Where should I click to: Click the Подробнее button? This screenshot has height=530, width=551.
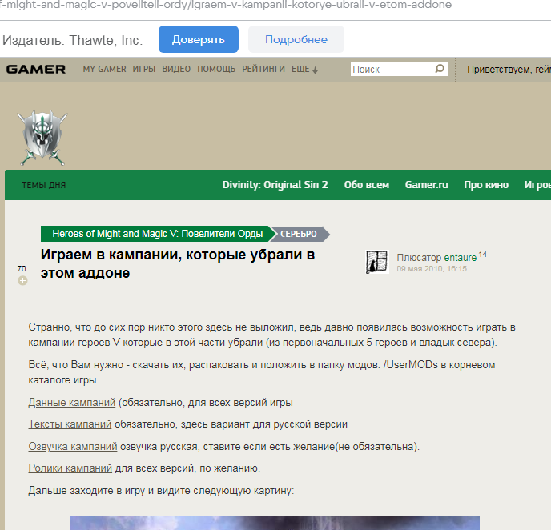296,39
